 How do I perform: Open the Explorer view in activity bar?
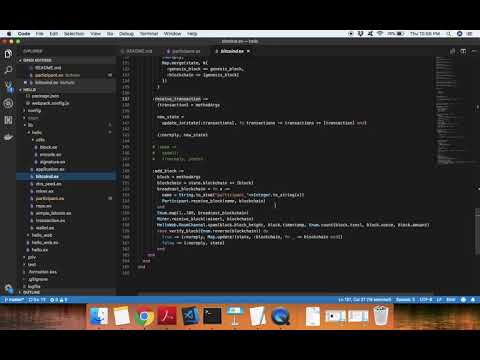point(8,54)
